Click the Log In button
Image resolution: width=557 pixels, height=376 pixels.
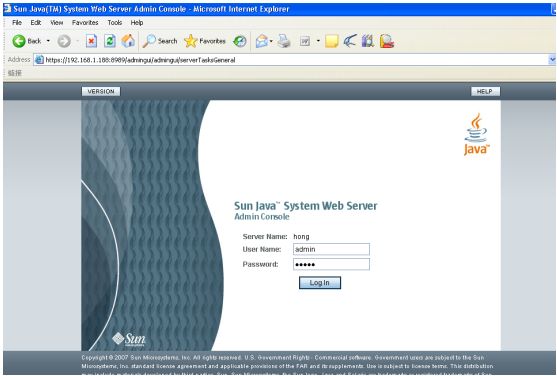point(320,283)
